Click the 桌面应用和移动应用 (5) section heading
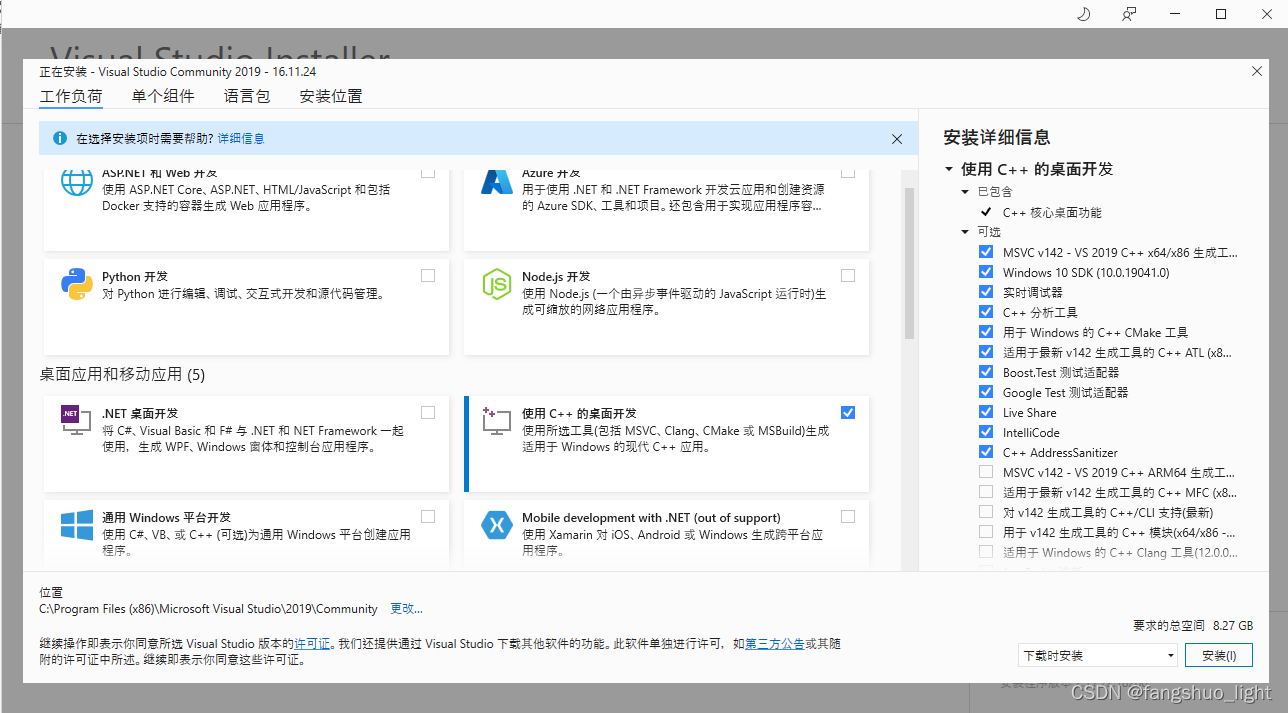Screen dimensions: 1288x713 point(122,375)
